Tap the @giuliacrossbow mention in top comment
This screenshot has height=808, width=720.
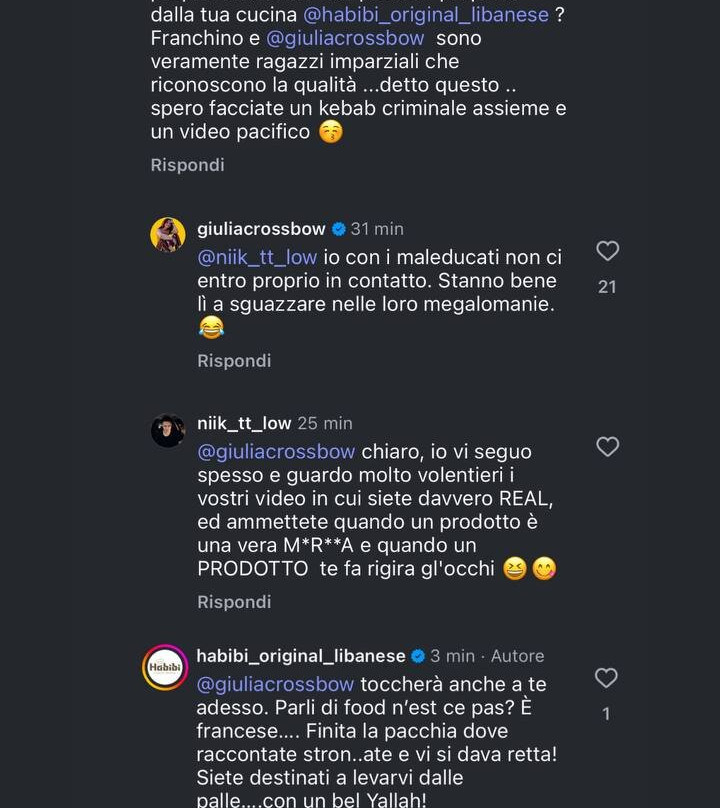pos(344,39)
